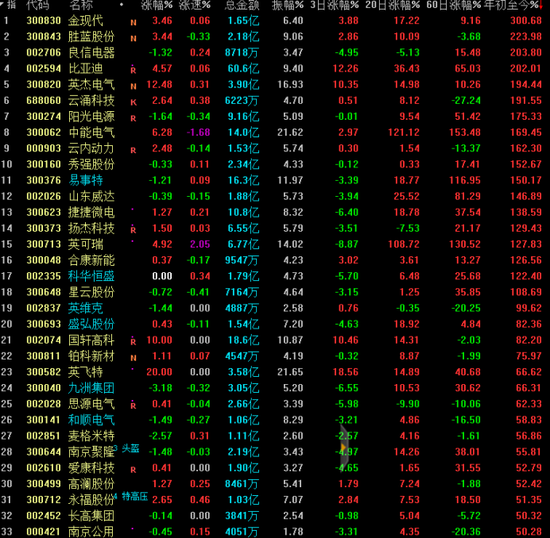Screen dimensions: 550x538
Task: Select stock name 南京聚隆
Action: point(91,452)
